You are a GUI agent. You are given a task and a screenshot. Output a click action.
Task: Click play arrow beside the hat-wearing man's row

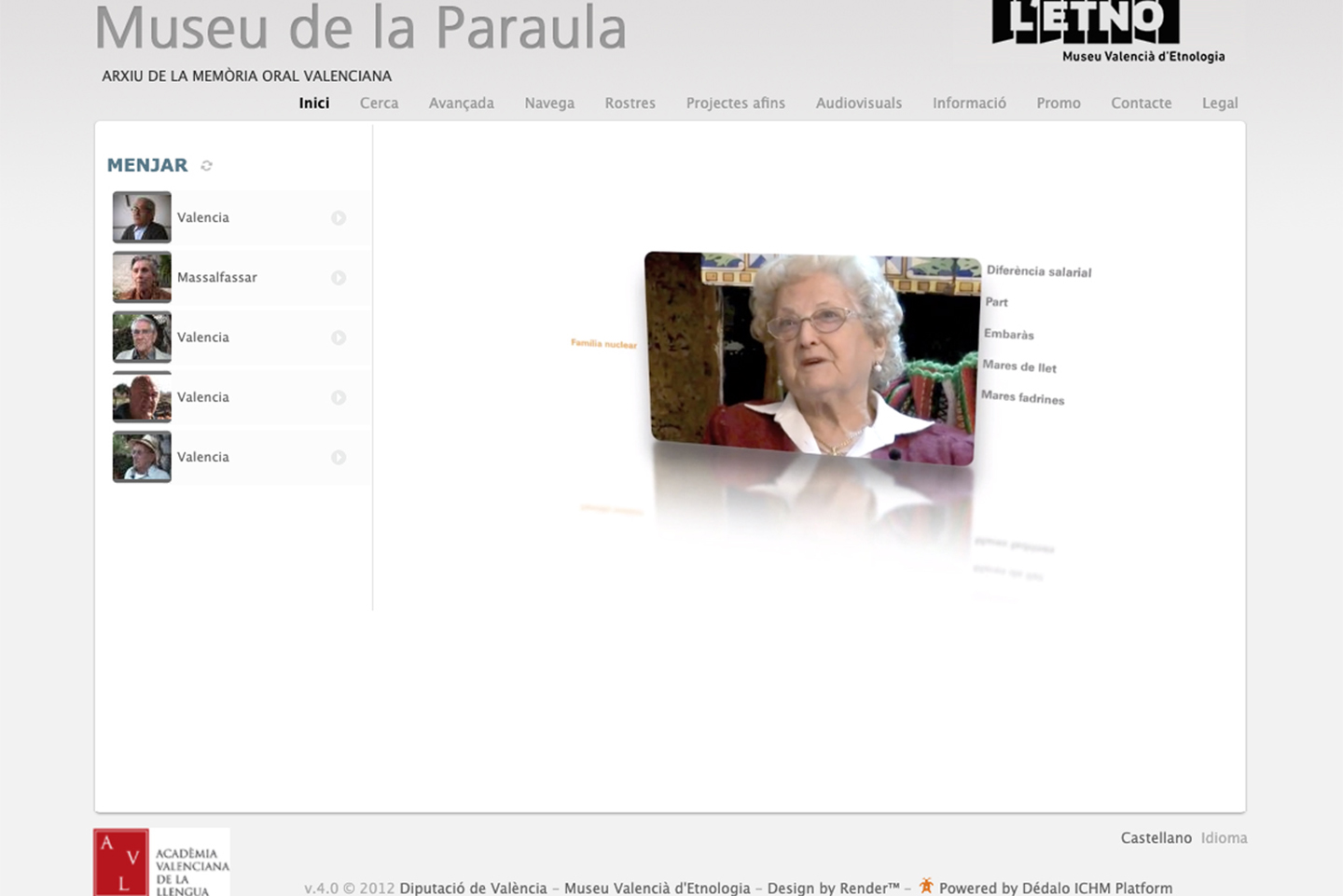[339, 457]
